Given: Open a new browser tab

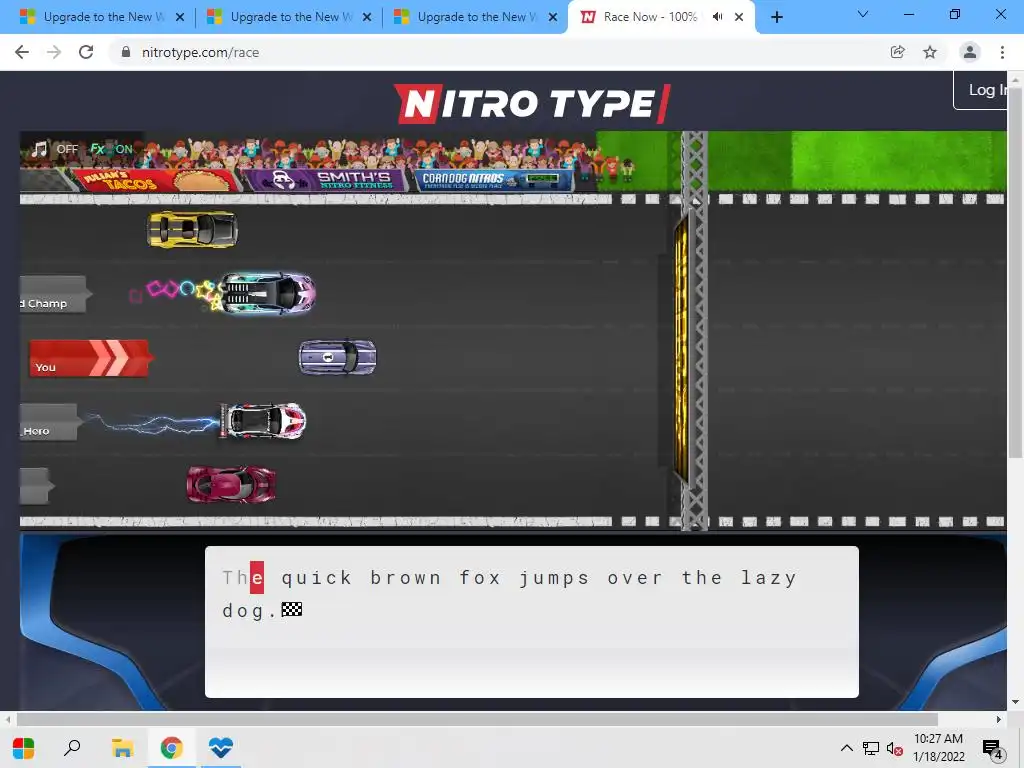Looking at the screenshot, I should pos(776,17).
